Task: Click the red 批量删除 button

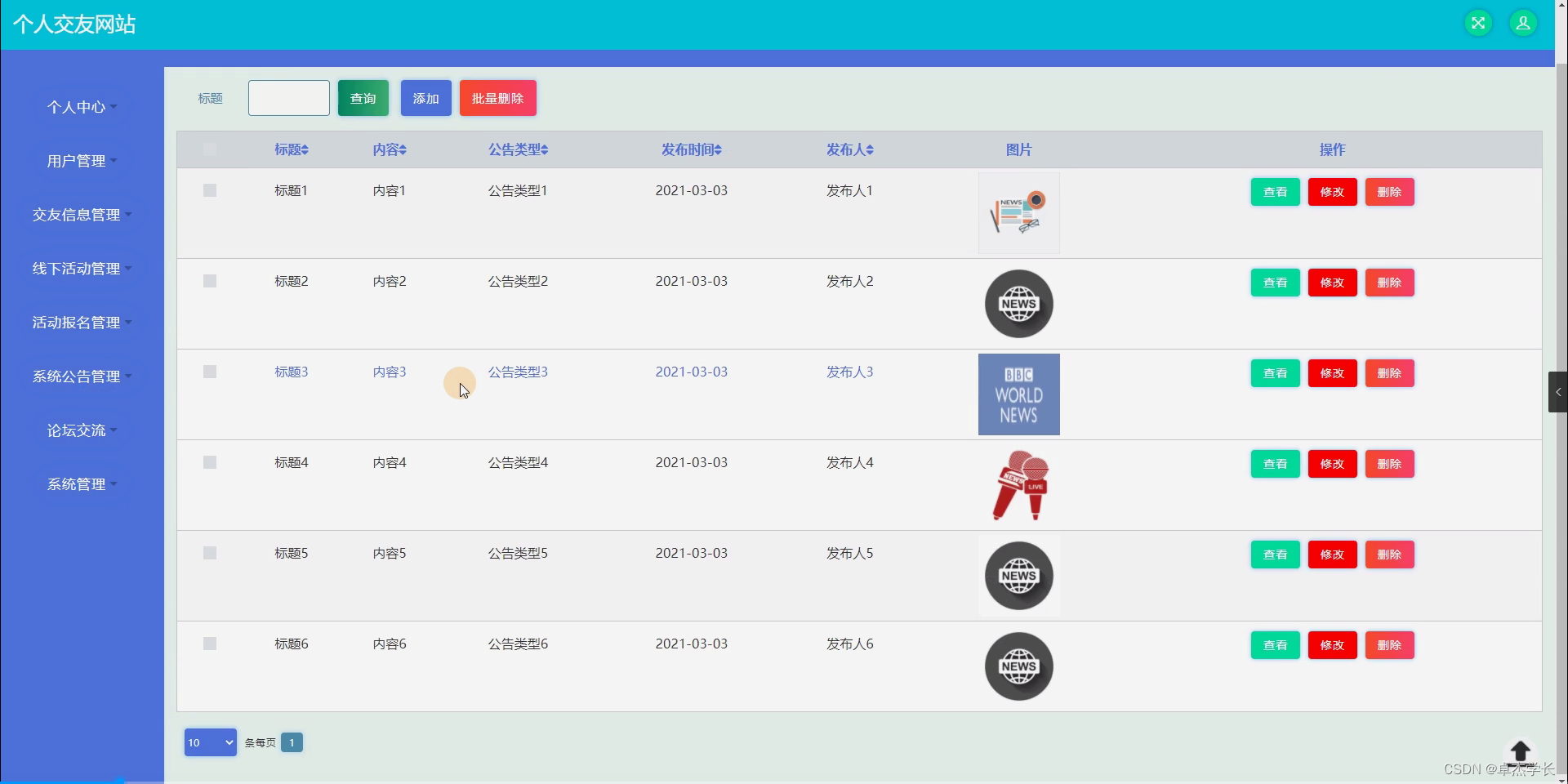Action: [x=498, y=98]
